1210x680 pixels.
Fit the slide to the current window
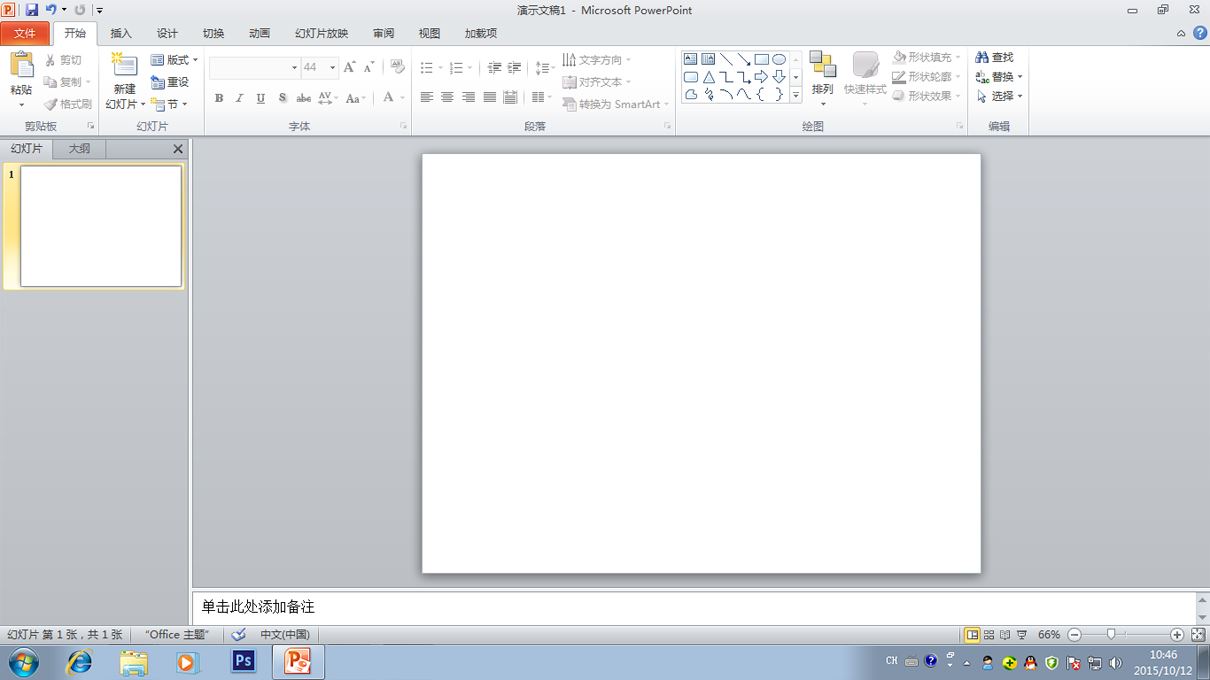1198,635
